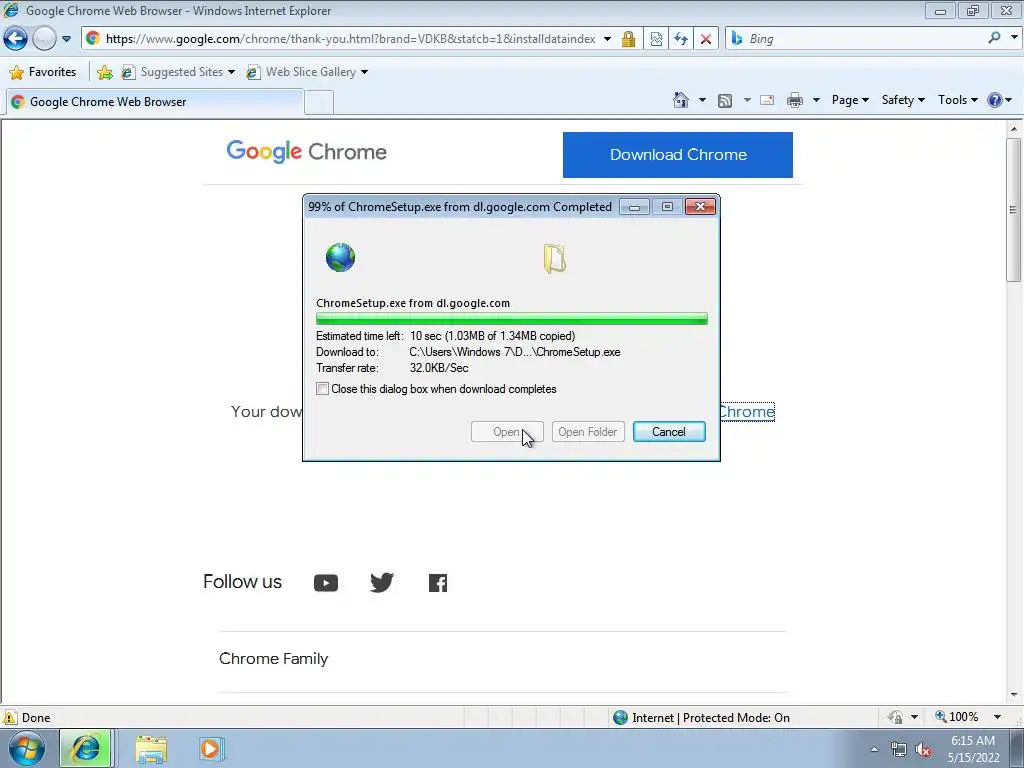
Task: Open the Tools menu
Action: [x=957, y=100]
